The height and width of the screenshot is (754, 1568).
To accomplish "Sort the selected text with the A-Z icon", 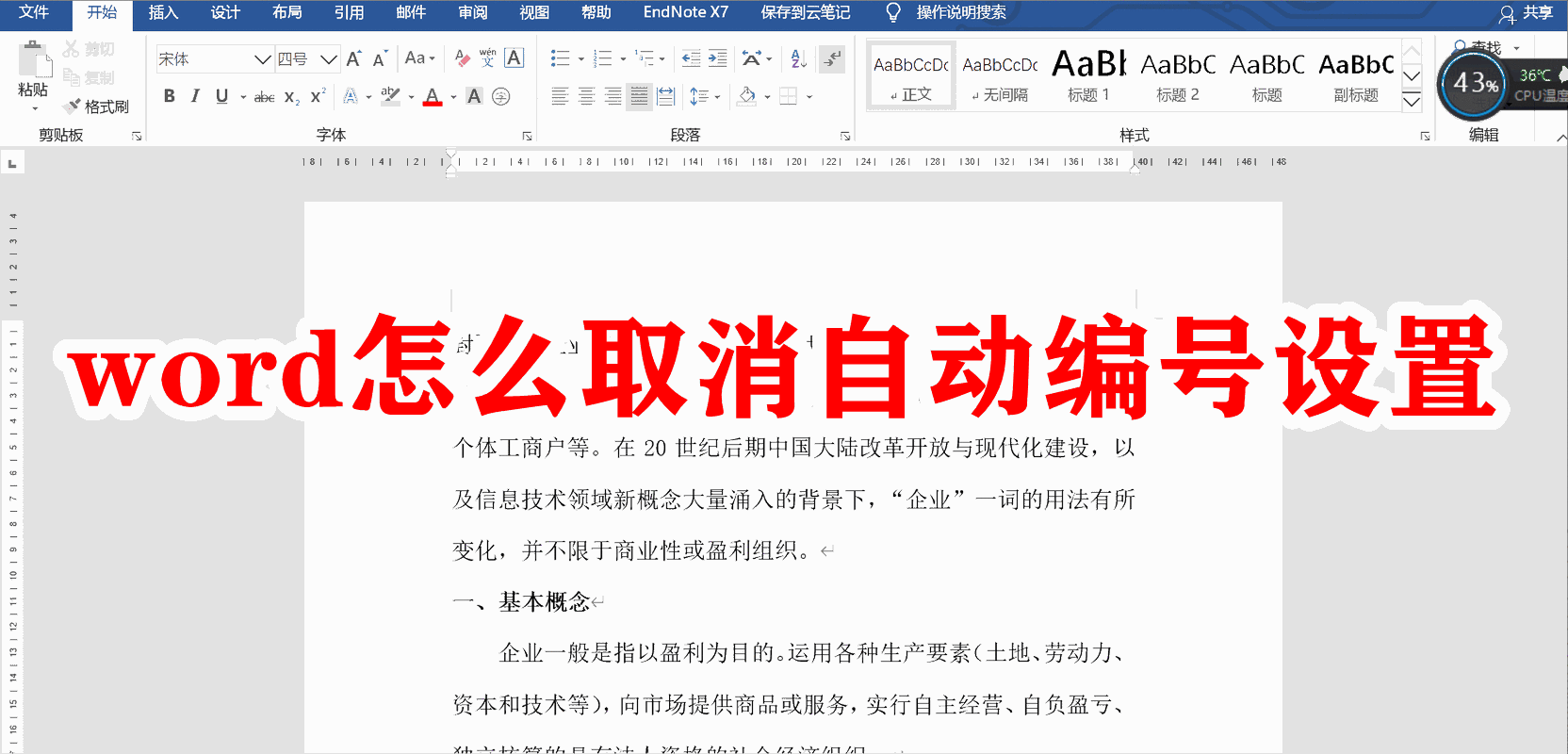I will (x=799, y=58).
